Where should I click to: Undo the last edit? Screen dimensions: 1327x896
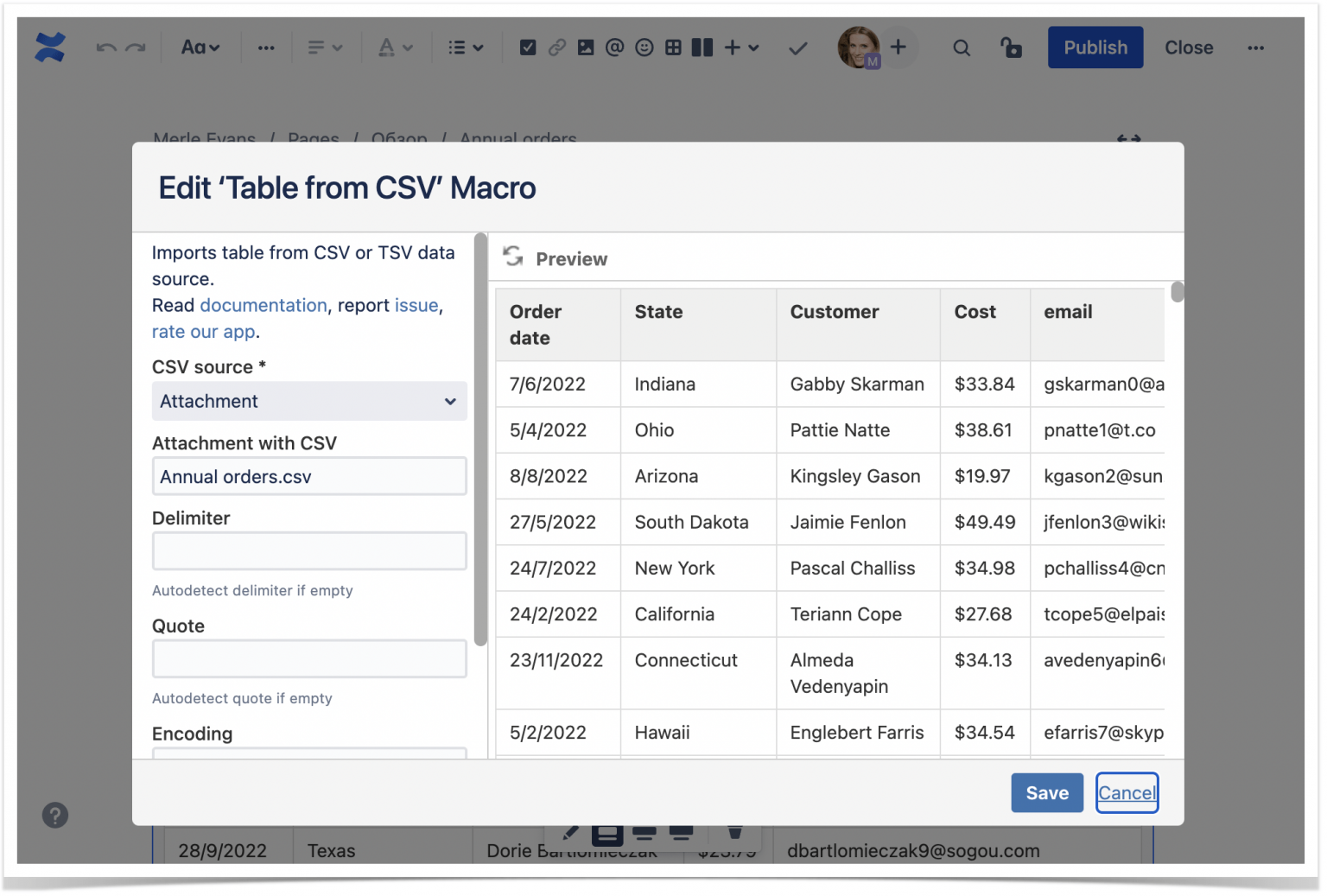click(105, 48)
